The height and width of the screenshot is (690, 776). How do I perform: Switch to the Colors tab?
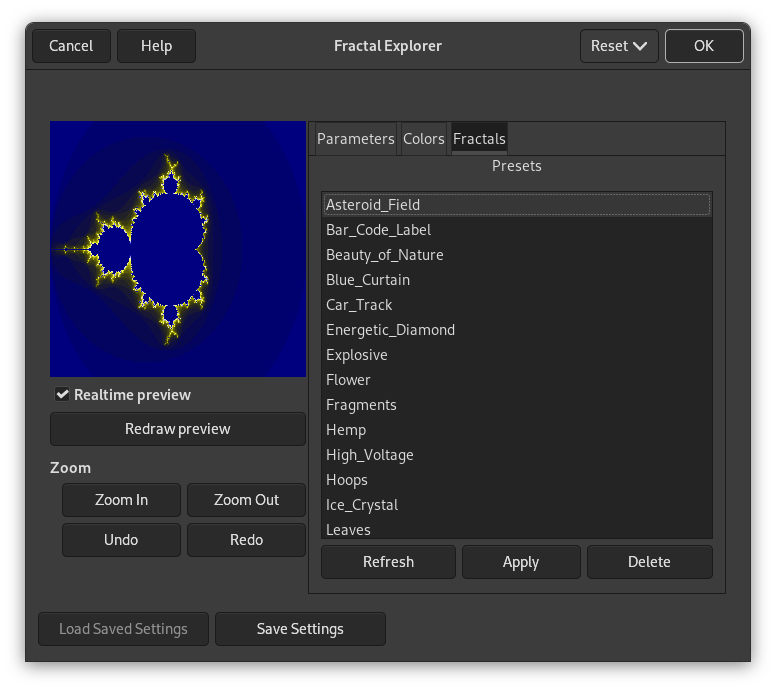click(x=423, y=139)
